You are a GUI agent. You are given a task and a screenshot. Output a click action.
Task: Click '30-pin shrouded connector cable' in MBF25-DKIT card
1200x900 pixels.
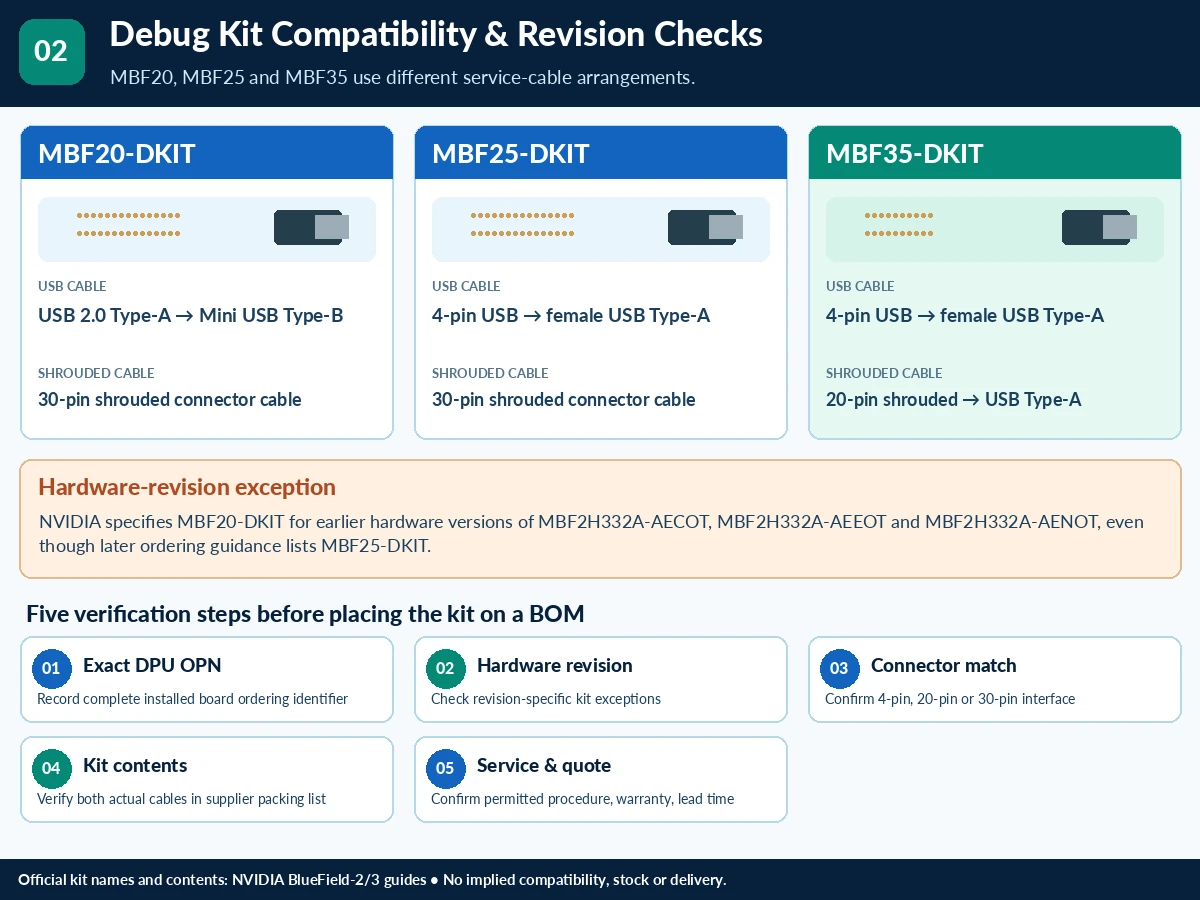(564, 400)
